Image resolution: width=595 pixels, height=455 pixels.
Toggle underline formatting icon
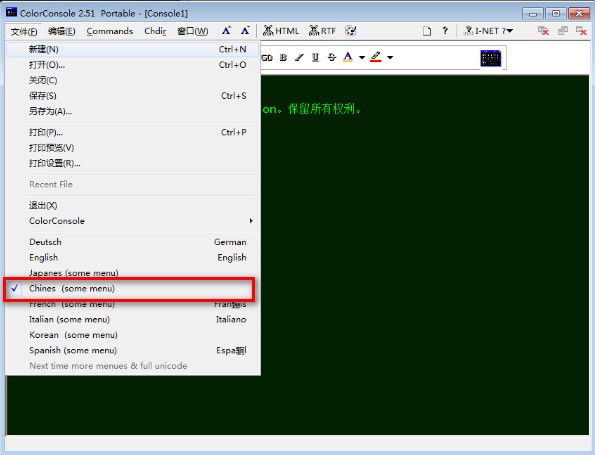point(315,58)
